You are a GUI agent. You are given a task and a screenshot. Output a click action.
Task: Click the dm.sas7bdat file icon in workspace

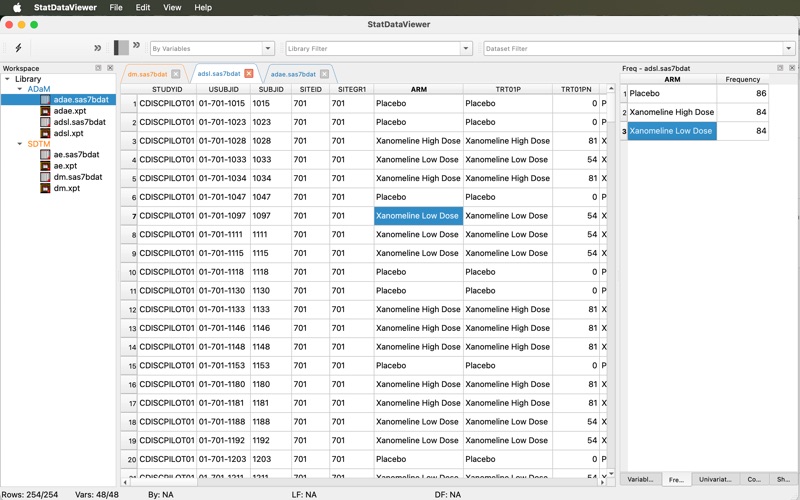[x=45, y=177]
